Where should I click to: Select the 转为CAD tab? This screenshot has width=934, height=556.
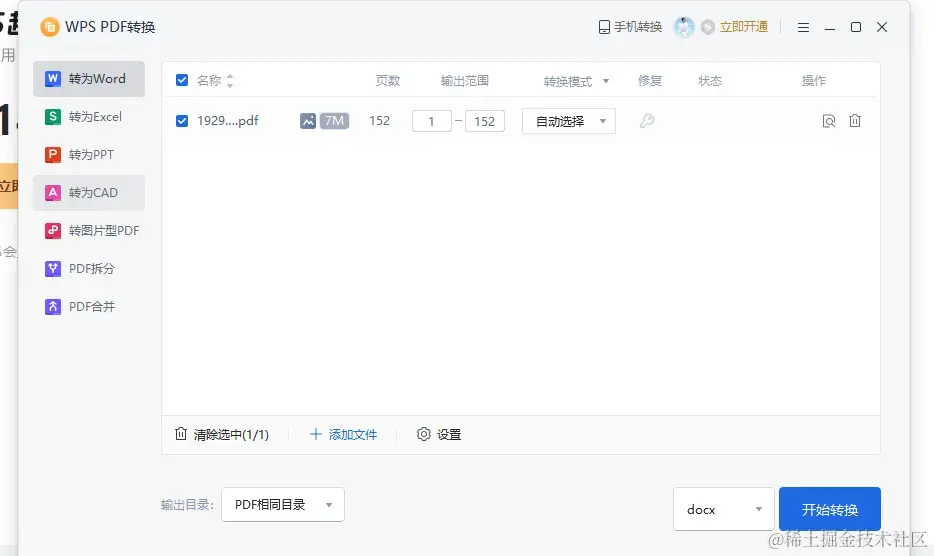pos(89,192)
